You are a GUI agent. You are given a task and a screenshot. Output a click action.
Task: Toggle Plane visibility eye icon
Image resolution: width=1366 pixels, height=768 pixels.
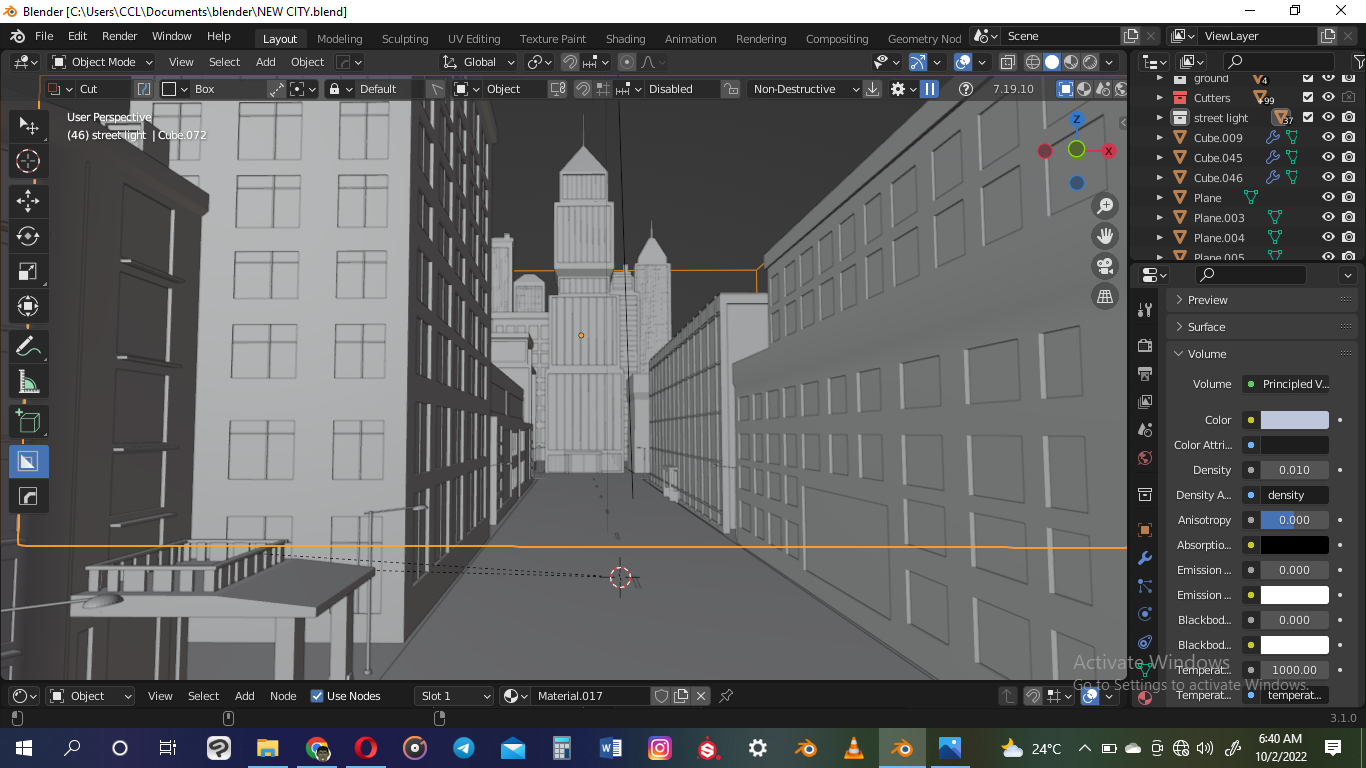1328,198
